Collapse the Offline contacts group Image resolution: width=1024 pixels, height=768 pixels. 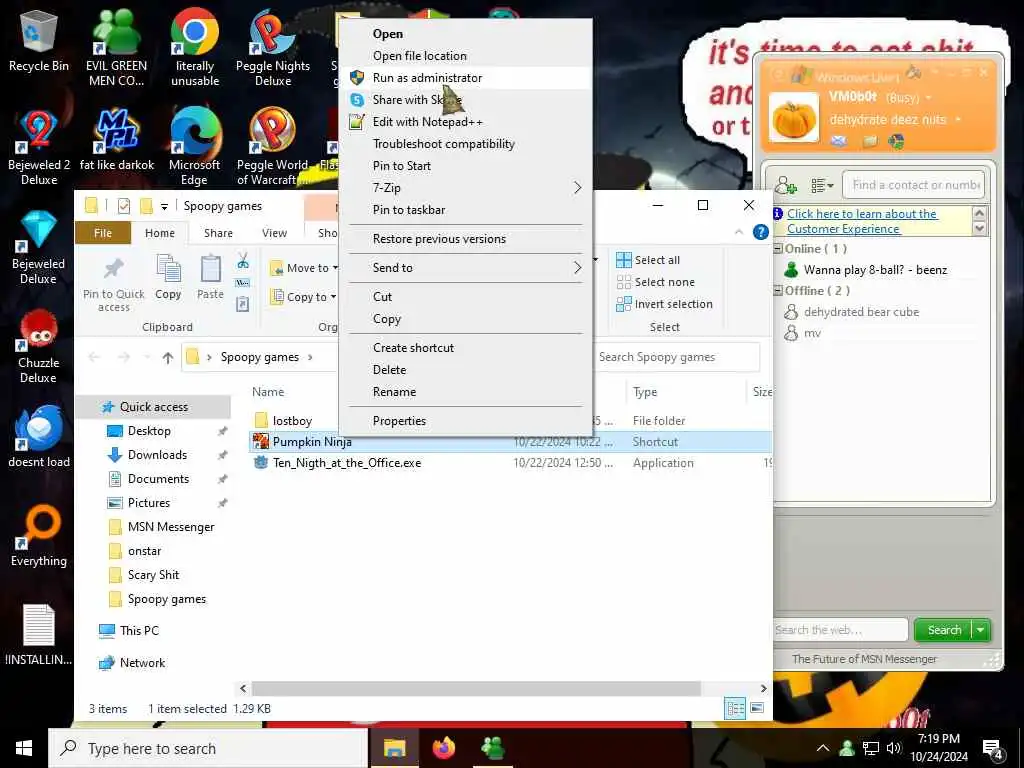[778, 290]
